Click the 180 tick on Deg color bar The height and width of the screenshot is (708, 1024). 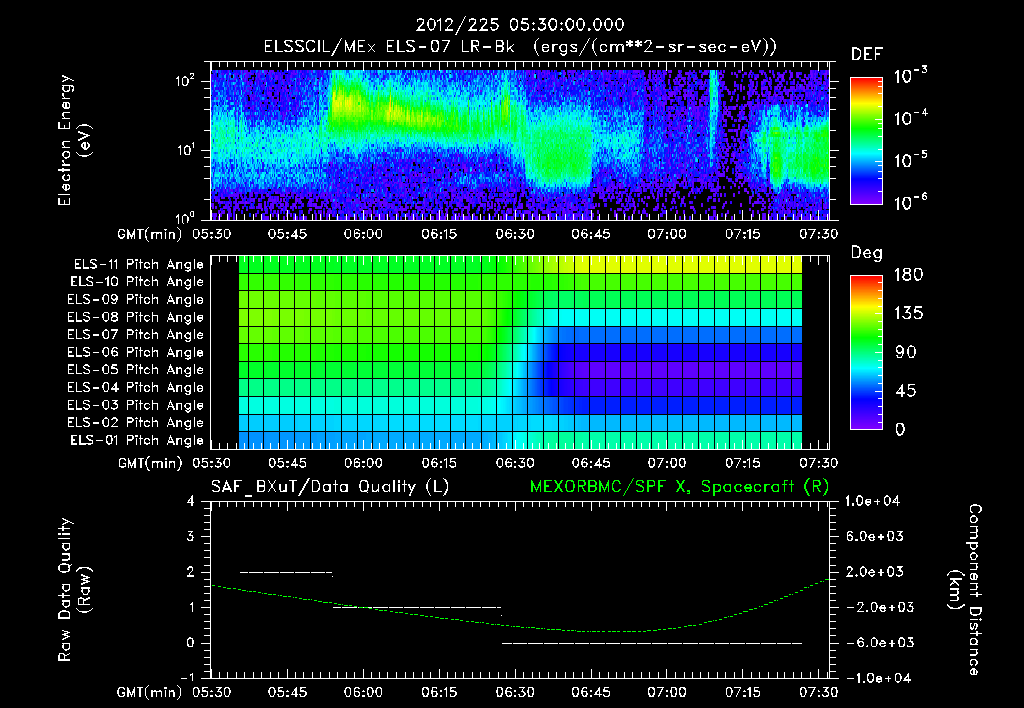click(908, 275)
